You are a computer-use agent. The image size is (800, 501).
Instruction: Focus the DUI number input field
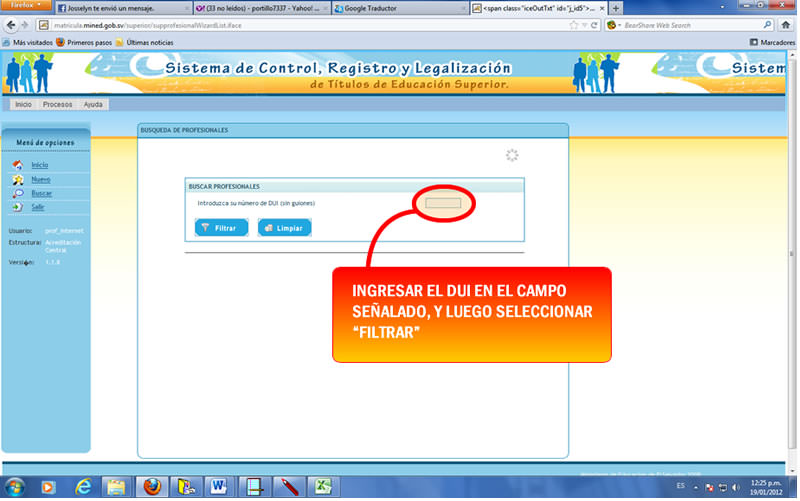pos(443,203)
